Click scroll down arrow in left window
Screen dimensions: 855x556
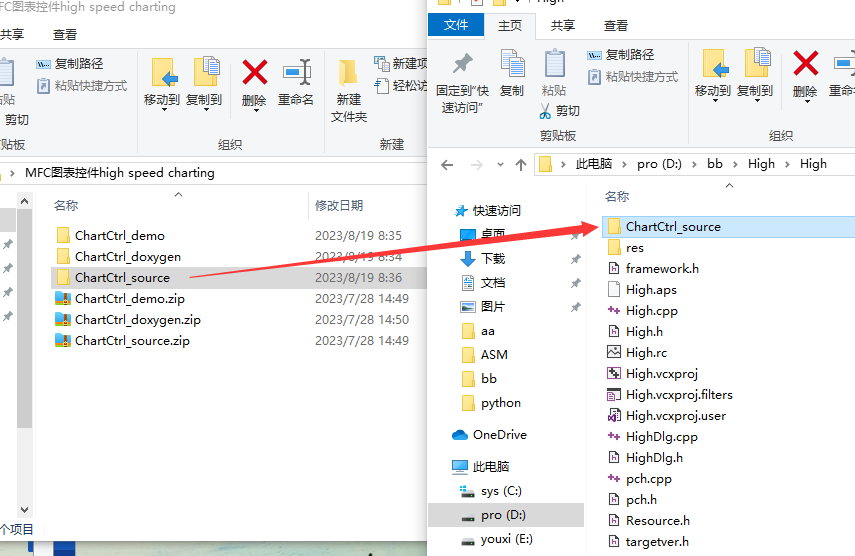[x=25, y=510]
